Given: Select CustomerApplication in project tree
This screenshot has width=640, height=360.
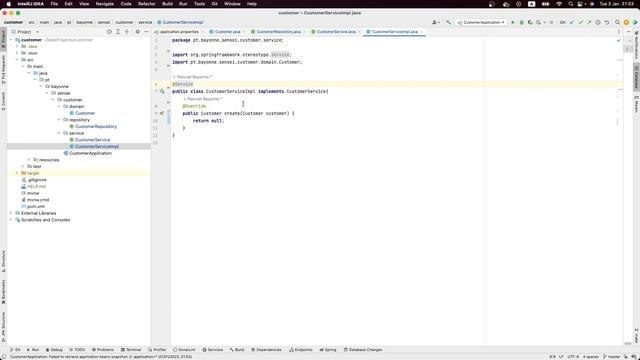Looking at the screenshot, I should click(90, 153).
